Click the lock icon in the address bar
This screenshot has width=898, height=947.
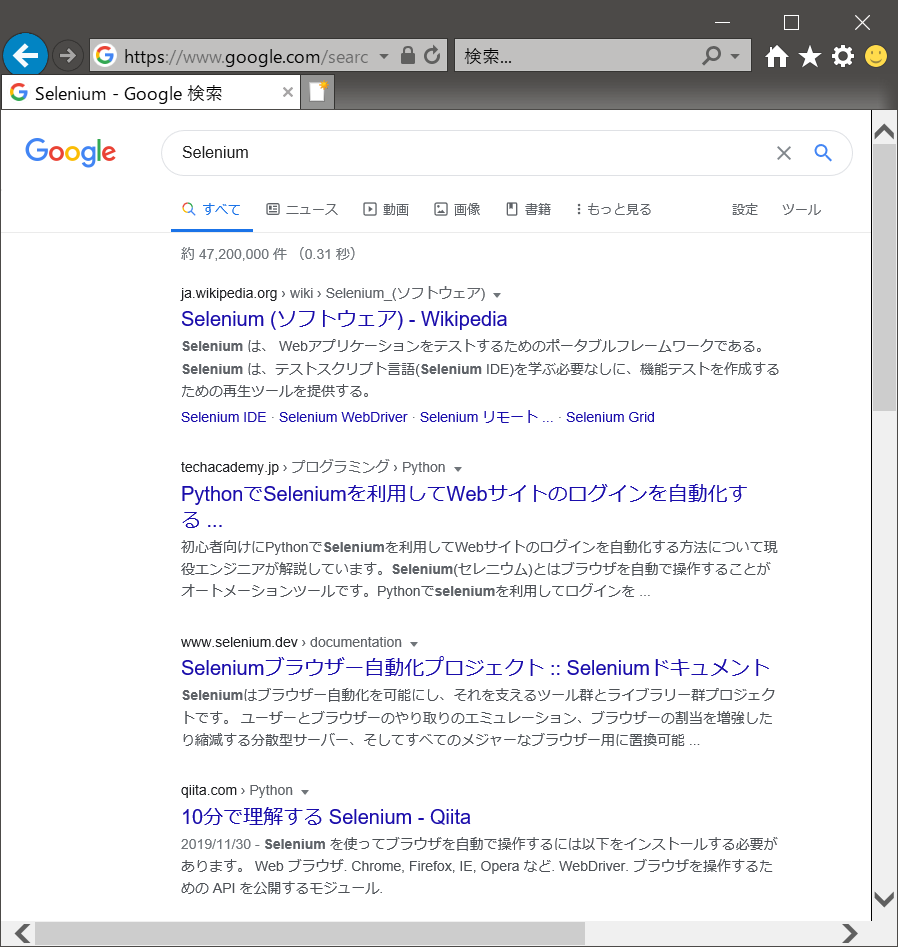408,55
